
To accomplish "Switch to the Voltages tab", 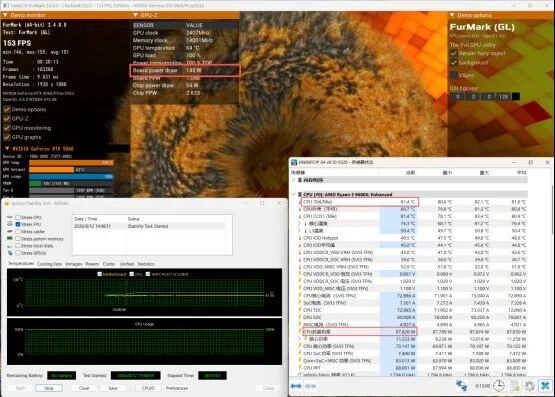I will point(73,264).
